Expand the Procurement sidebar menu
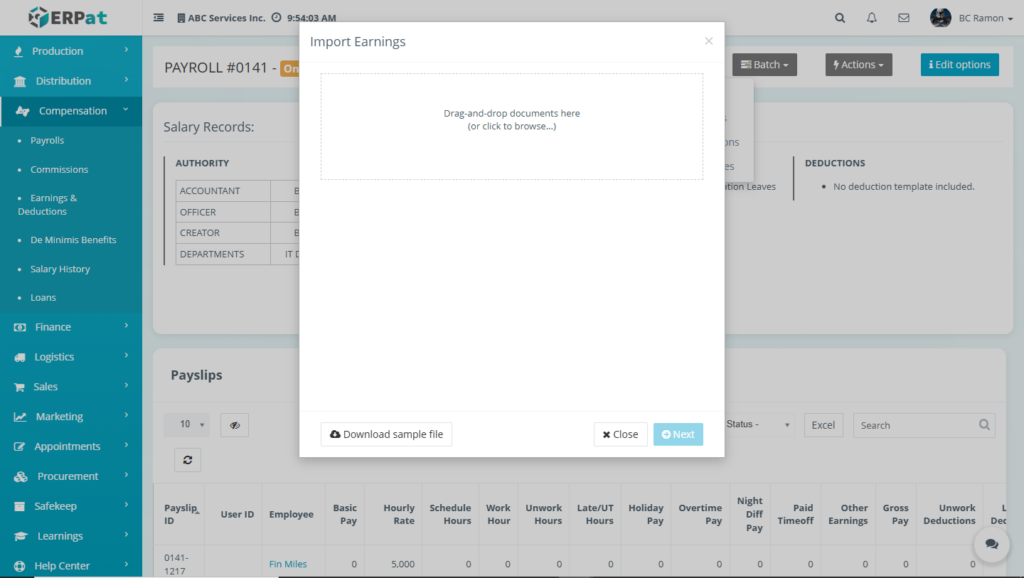This screenshot has width=1024, height=578. (71, 476)
